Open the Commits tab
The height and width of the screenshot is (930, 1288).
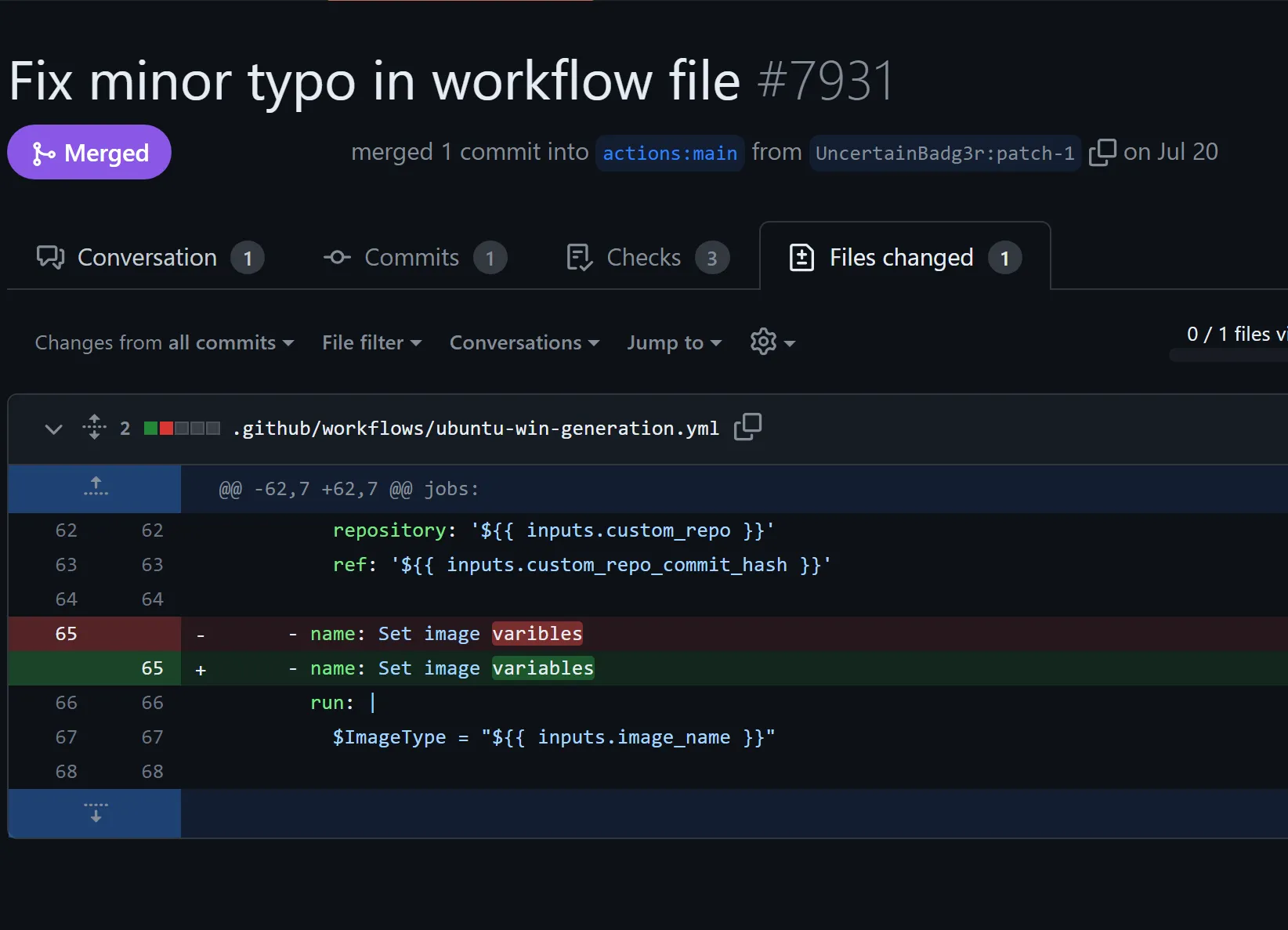414,258
